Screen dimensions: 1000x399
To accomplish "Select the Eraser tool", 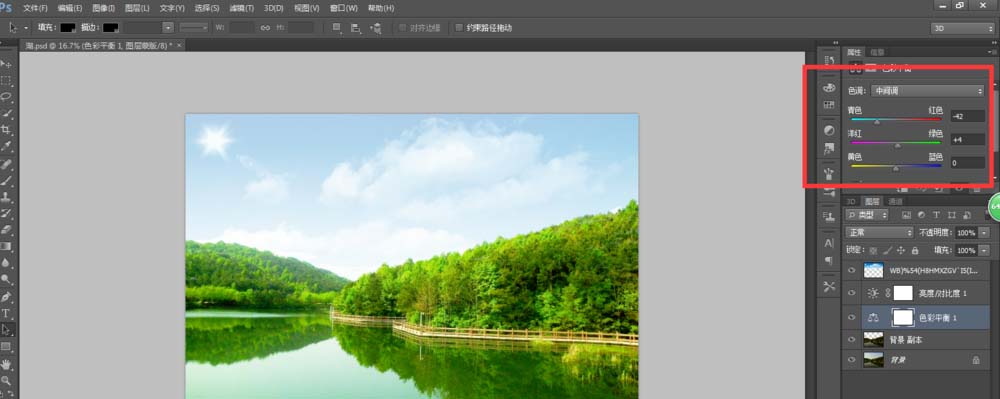I will pyautogui.click(x=6, y=230).
